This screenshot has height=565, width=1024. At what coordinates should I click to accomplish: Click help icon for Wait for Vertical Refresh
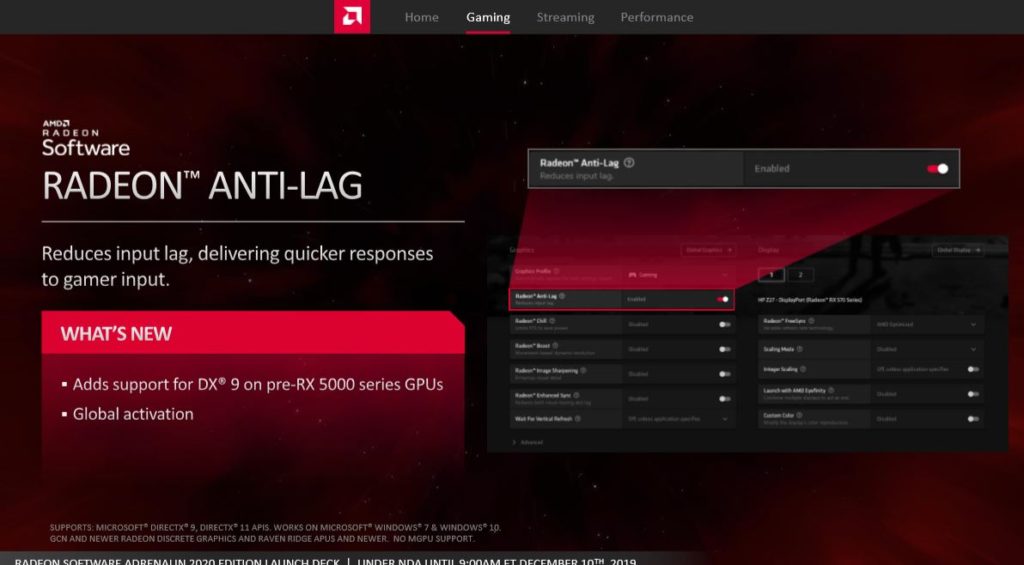(x=579, y=418)
